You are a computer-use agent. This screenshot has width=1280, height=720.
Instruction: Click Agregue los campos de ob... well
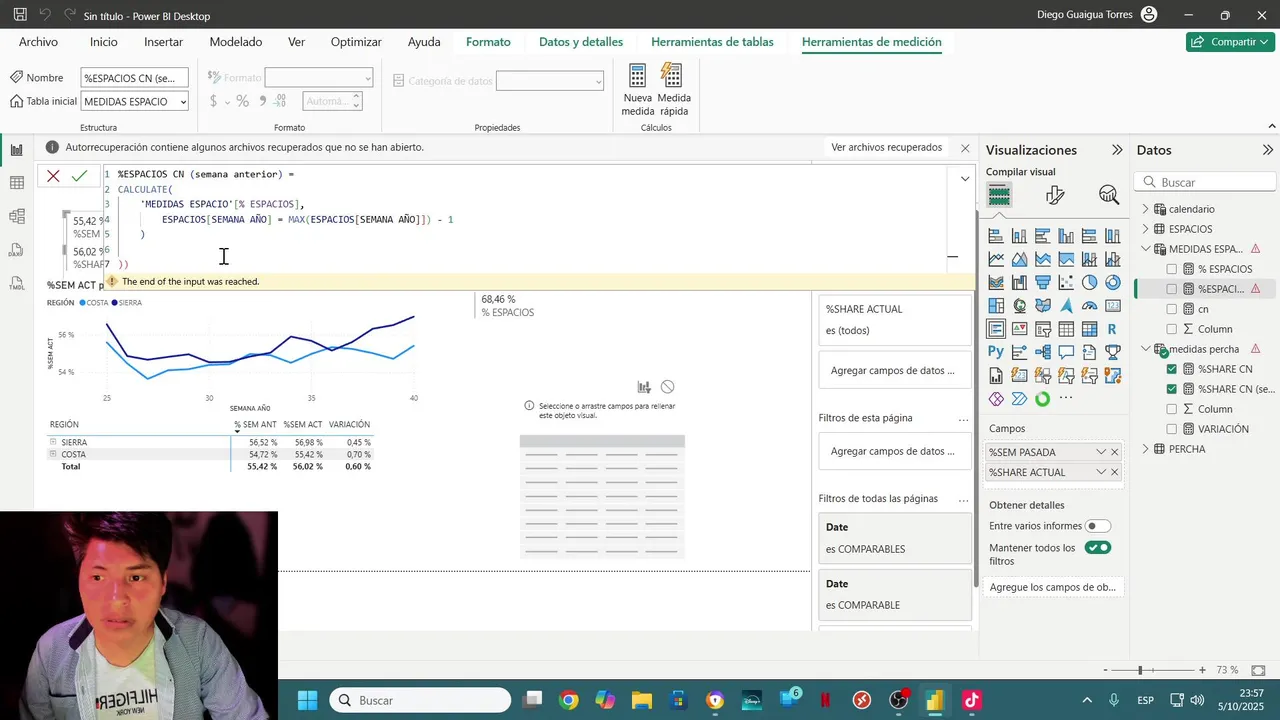pos(1052,587)
